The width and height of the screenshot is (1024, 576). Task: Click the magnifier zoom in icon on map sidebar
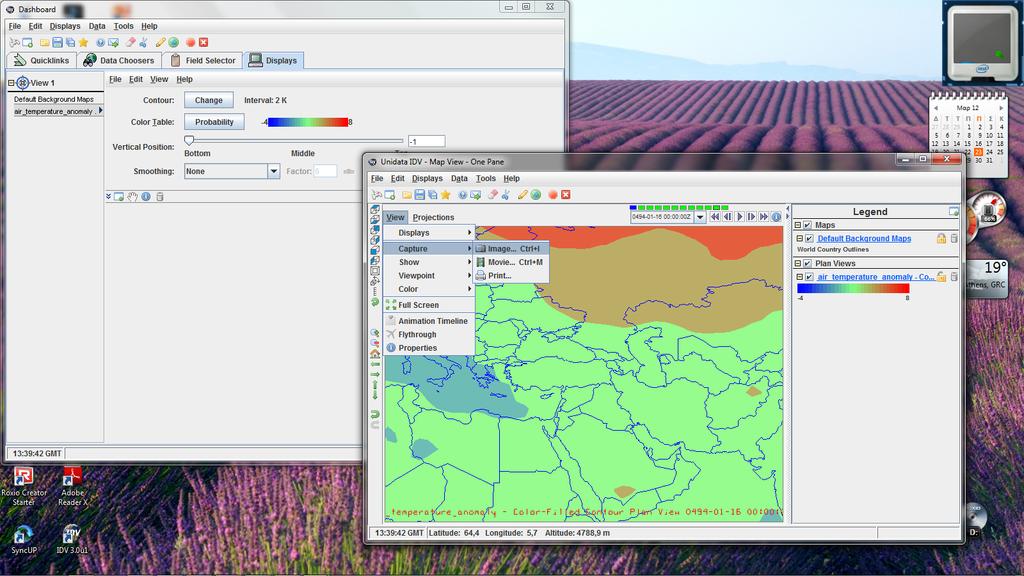375,333
